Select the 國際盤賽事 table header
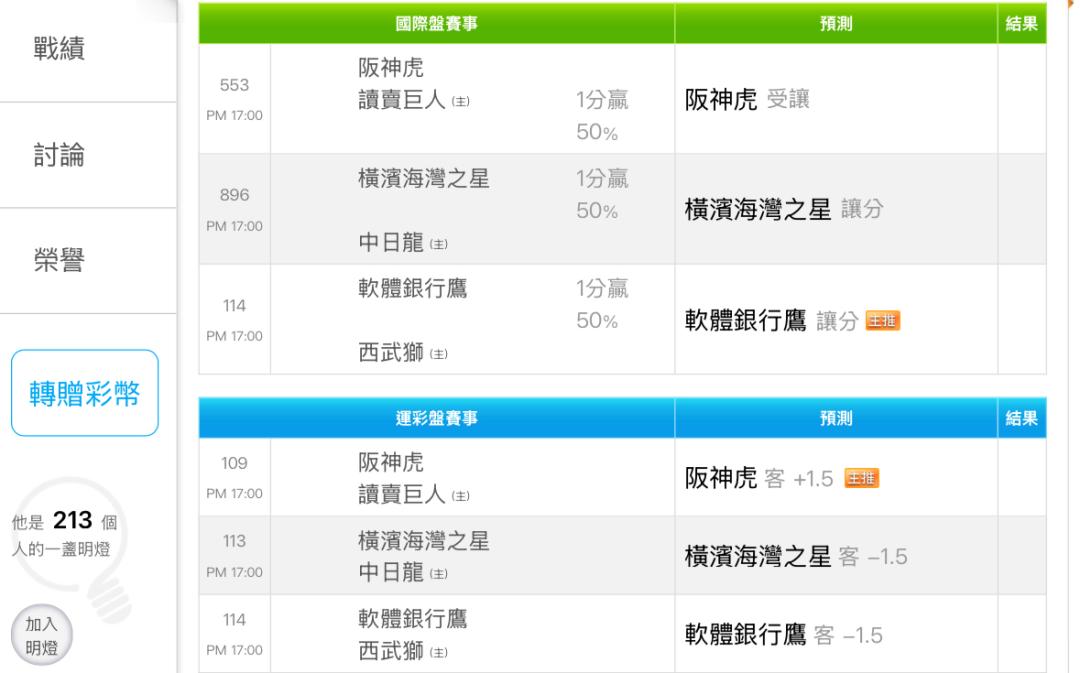 (437, 23)
